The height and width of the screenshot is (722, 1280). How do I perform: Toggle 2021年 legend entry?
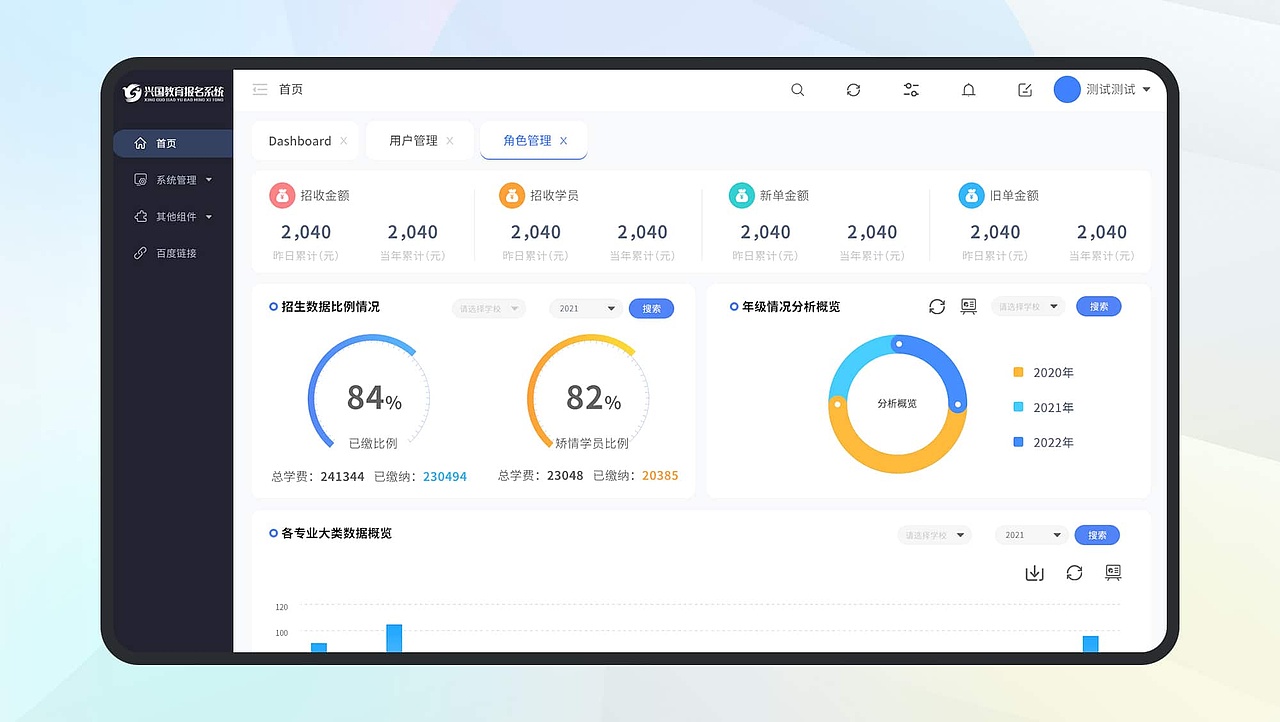(x=1043, y=407)
